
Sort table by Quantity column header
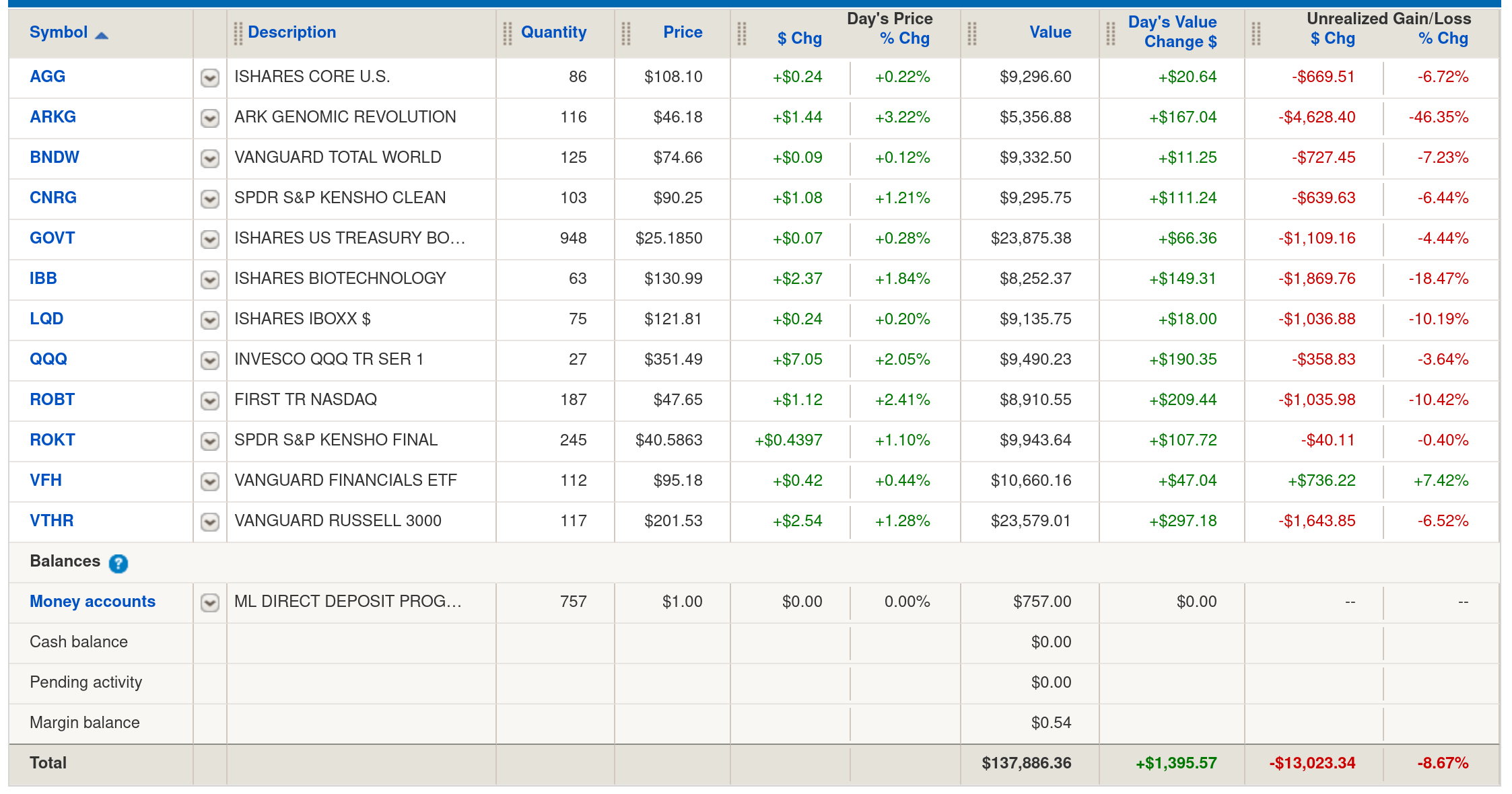[553, 32]
